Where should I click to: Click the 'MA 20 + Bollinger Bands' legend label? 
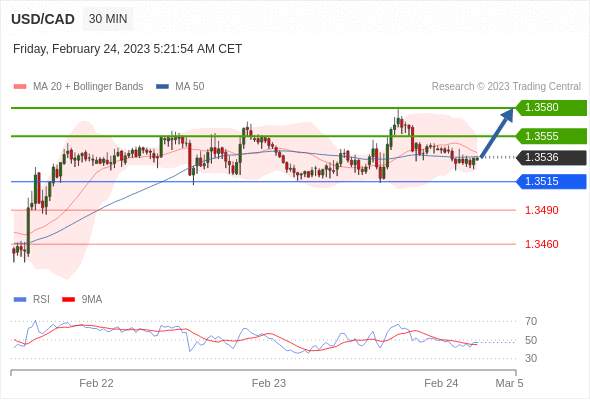(88, 87)
